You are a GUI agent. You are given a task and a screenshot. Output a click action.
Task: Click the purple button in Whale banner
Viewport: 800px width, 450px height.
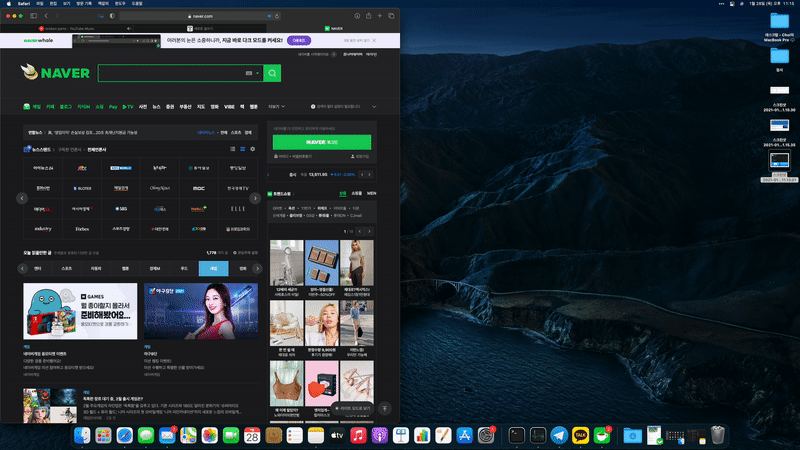tap(299, 40)
